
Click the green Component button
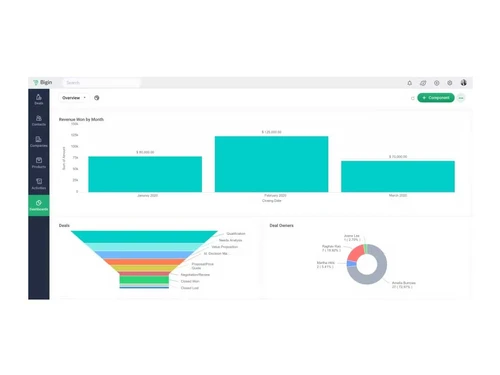(436, 98)
